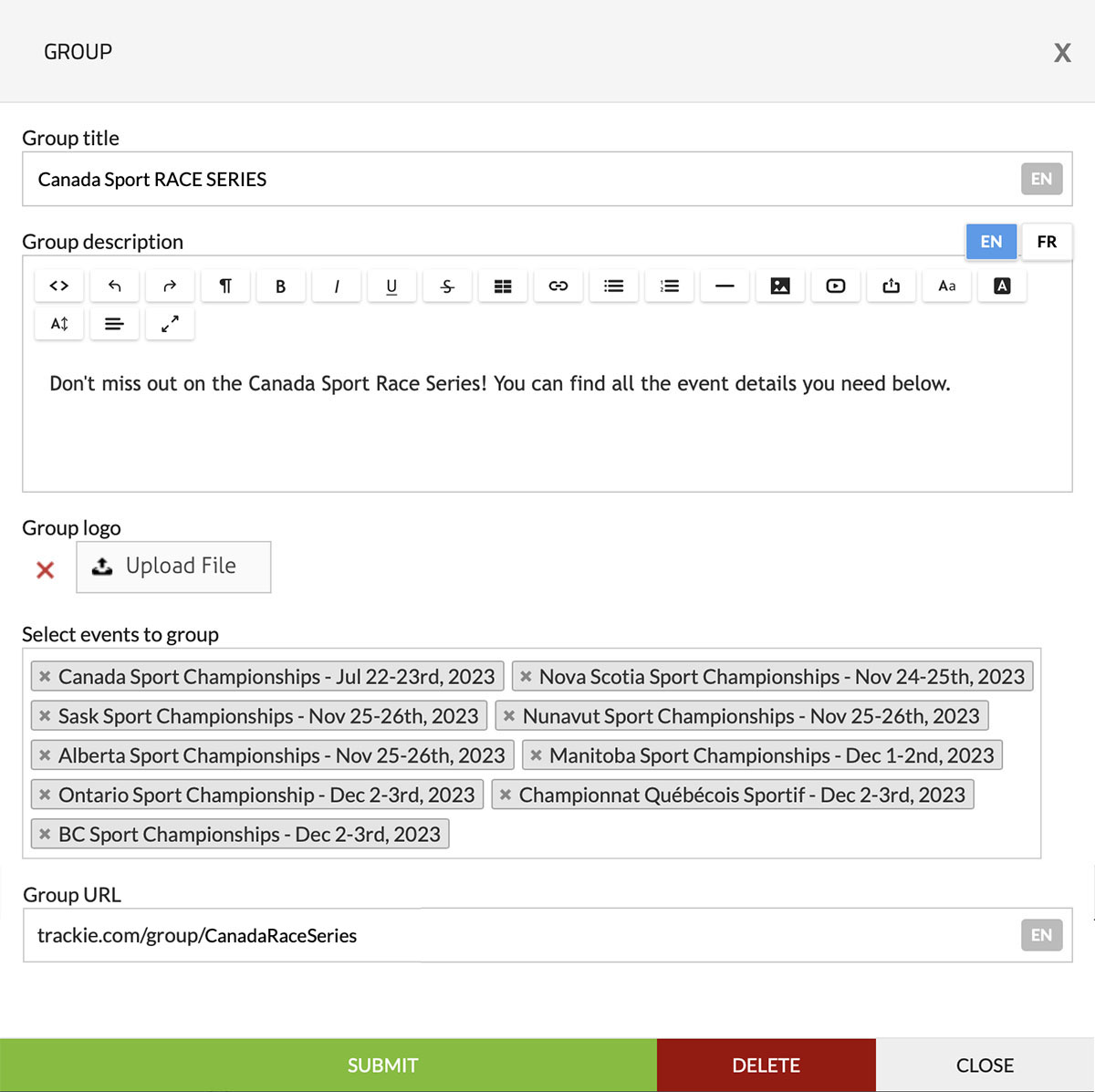
Task: Remove Nova Scotia Sport Championships from group
Action: pyautogui.click(x=526, y=677)
